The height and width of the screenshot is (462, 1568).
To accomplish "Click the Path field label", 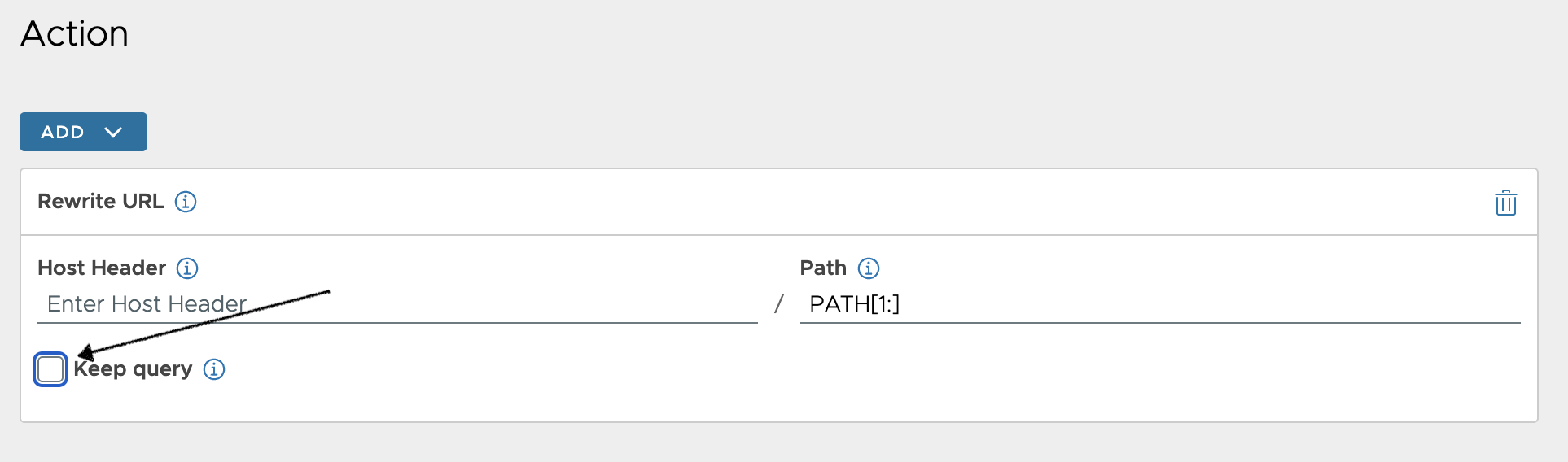I will click(x=823, y=268).
